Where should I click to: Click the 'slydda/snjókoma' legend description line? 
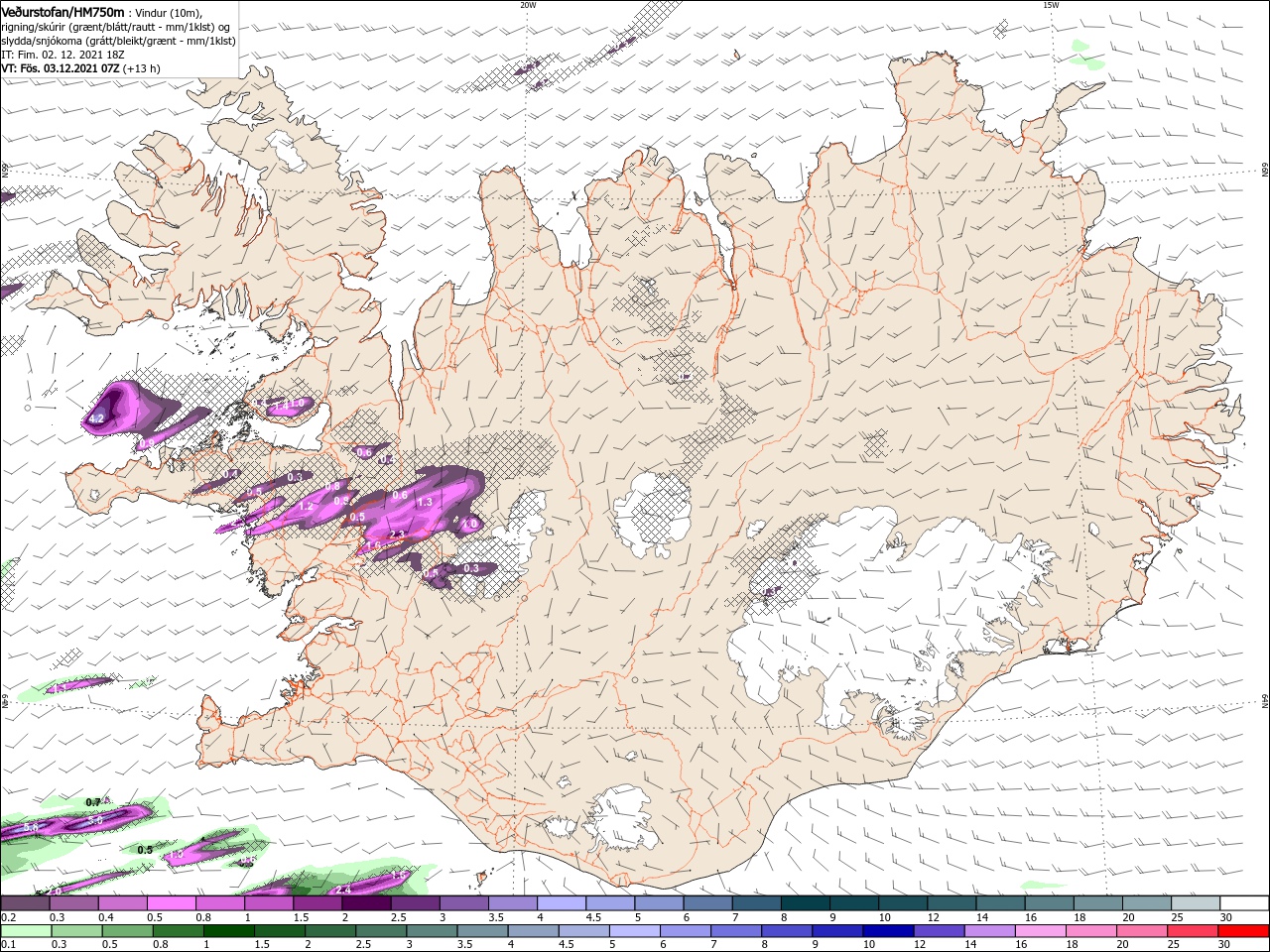118,41
